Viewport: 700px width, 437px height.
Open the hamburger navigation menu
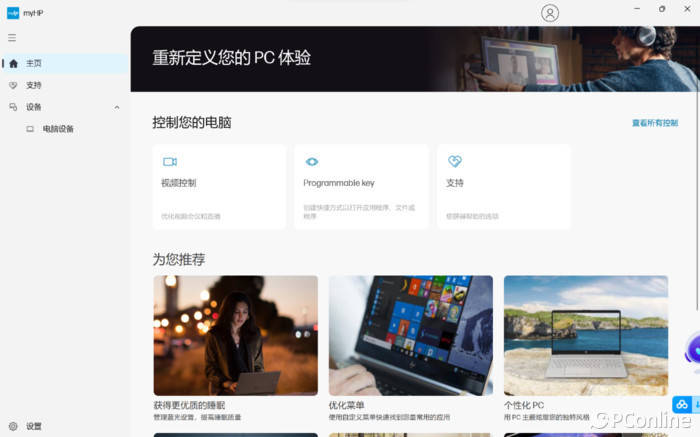tap(12, 38)
